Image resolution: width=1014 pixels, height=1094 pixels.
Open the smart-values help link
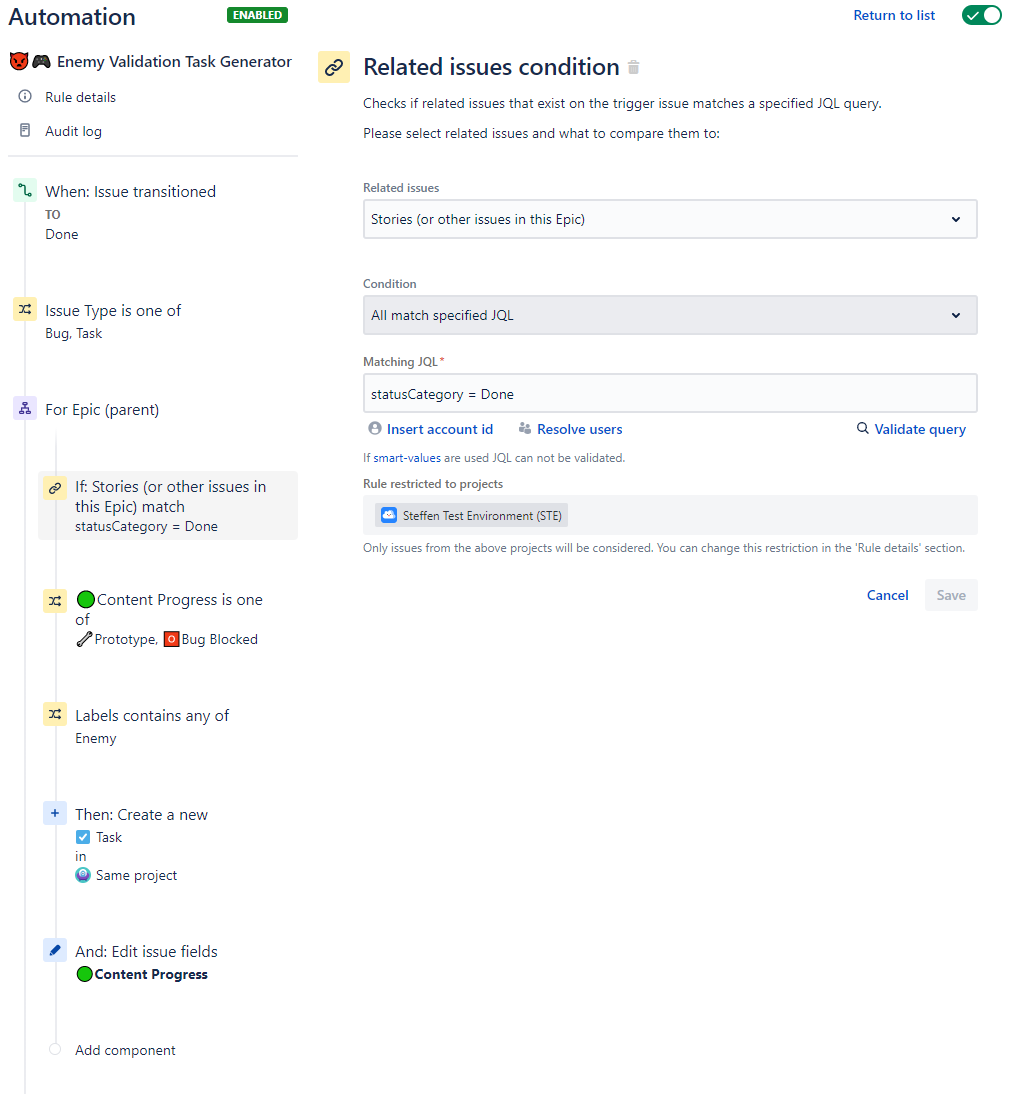coord(407,458)
